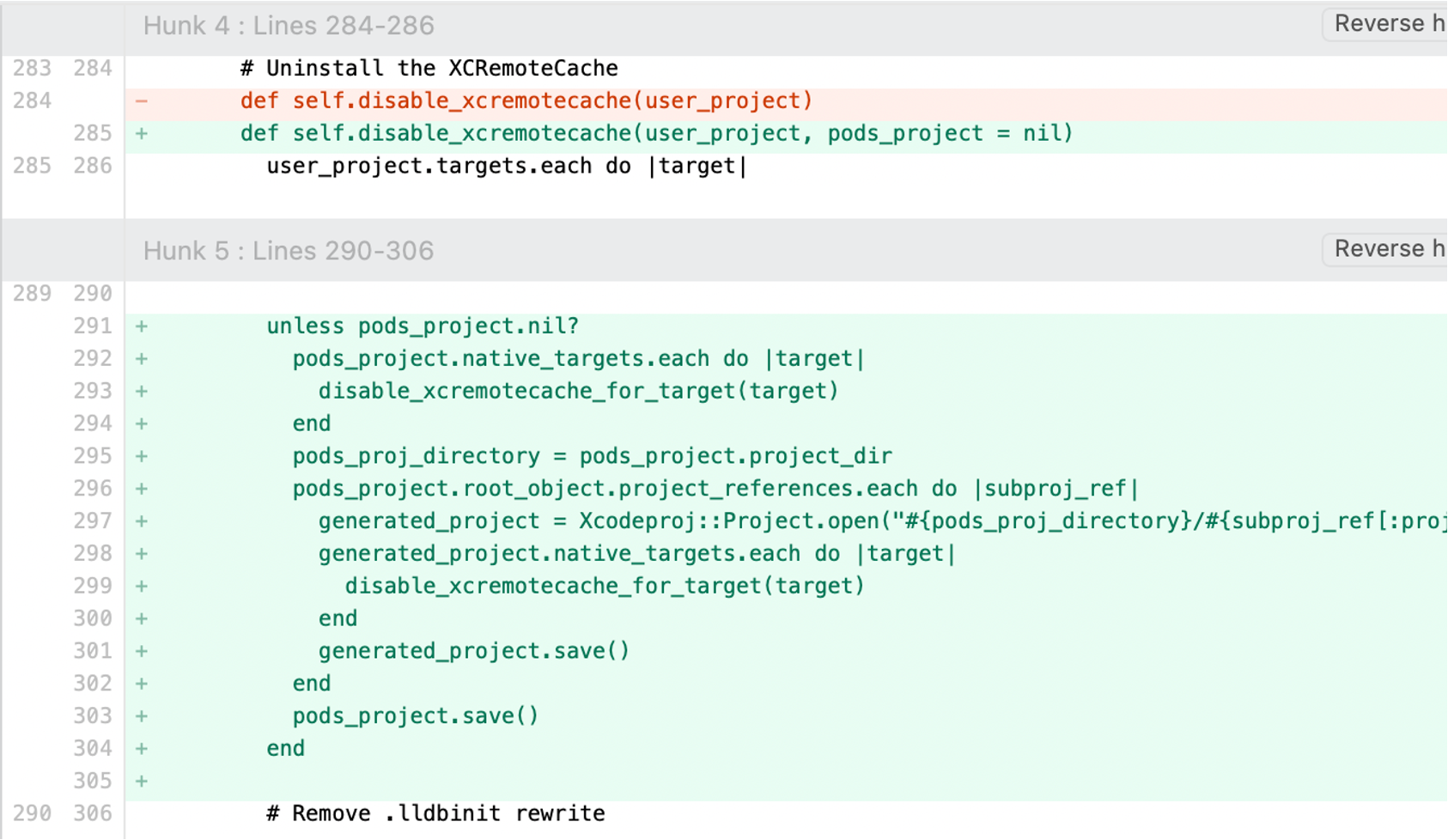Click the plus marker on line 295
This screenshot has width=1448, height=840.
pyautogui.click(x=142, y=456)
